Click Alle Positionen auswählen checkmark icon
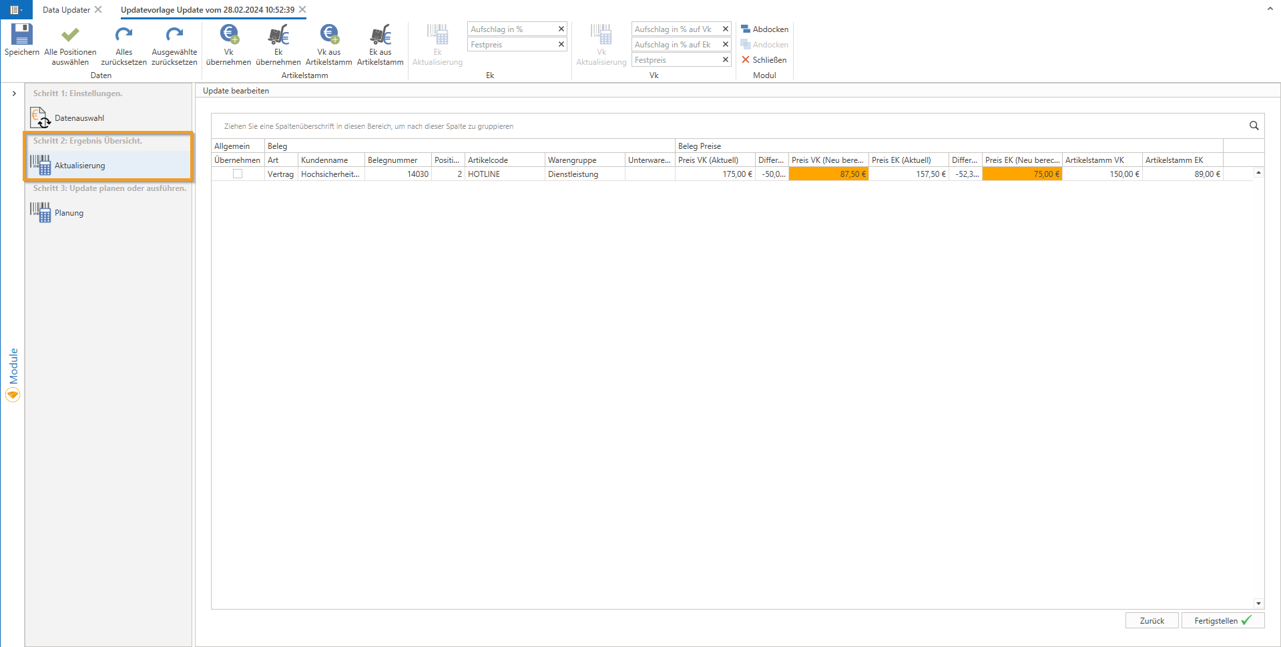1281x647 pixels. (x=70, y=36)
